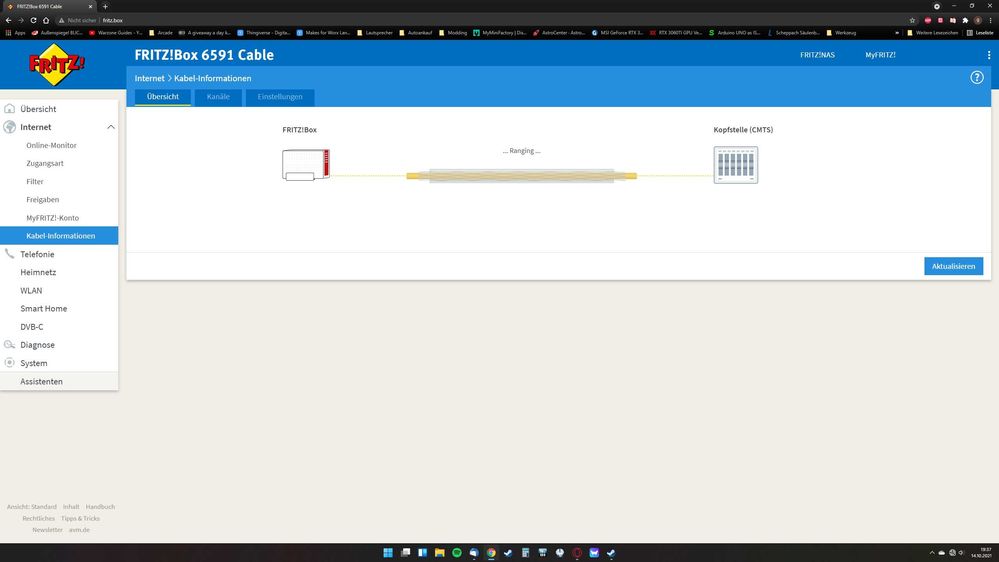Open the browser extensions puzzle icon
Screen dimensions: 999x562
[965, 20]
